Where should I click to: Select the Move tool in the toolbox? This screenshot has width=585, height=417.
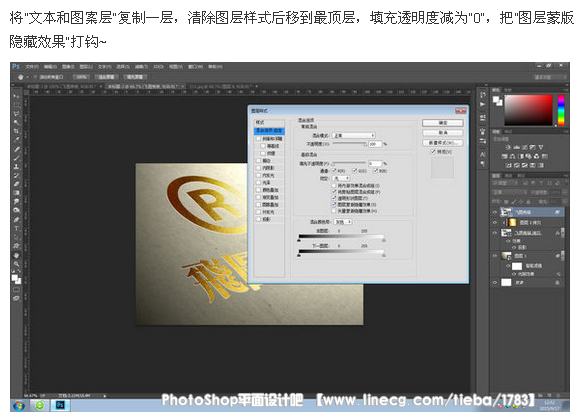click(x=16, y=95)
